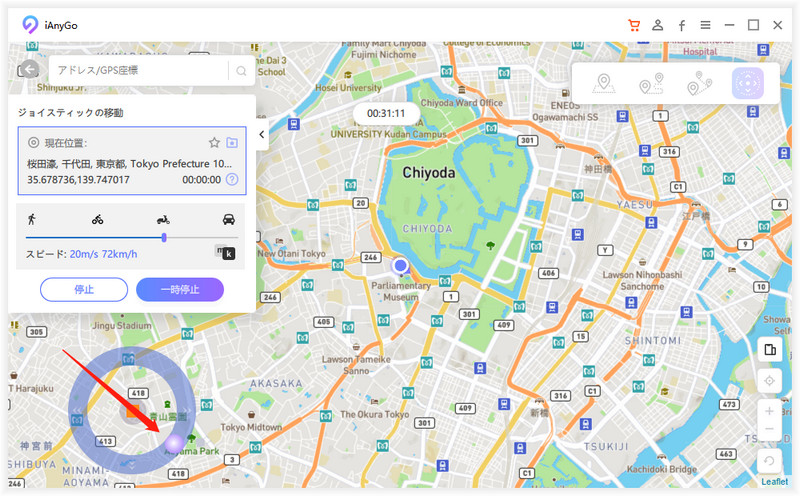Open the device management icon on right
The image size is (800, 496).
(770, 350)
